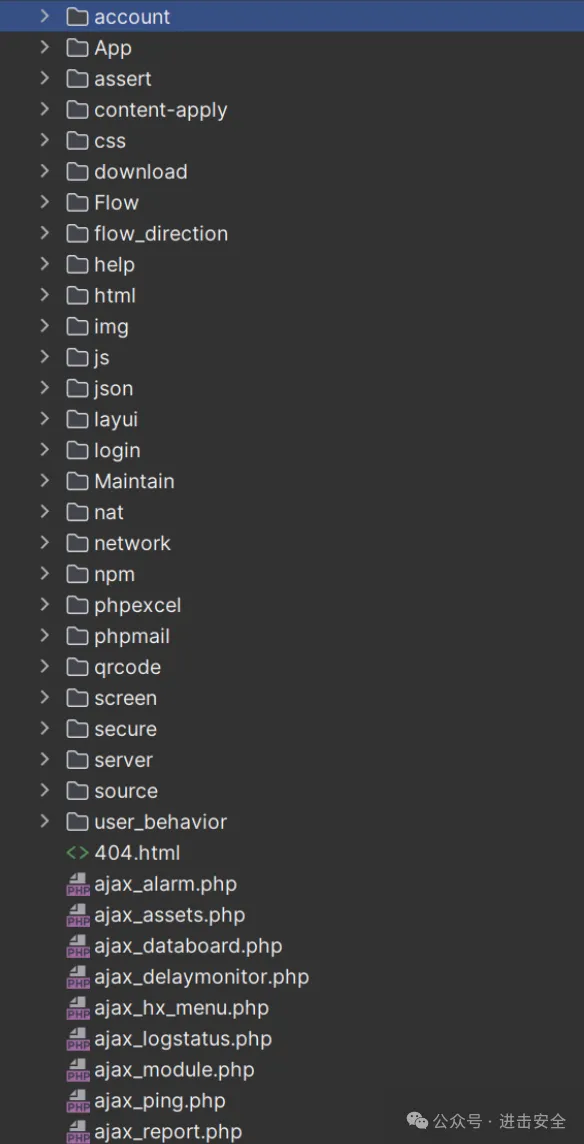
Task: Open the ajax_hx_menu.php file
Action: pyautogui.click(x=292, y=1008)
